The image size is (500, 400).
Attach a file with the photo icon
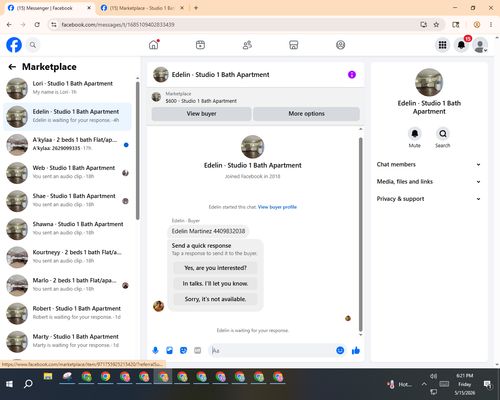pos(170,350)
